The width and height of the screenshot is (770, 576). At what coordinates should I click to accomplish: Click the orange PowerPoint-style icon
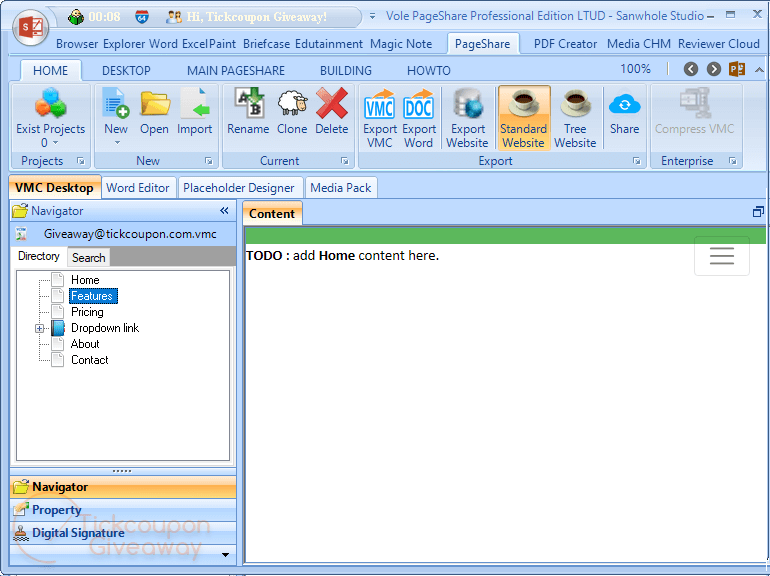click(737, 69)
